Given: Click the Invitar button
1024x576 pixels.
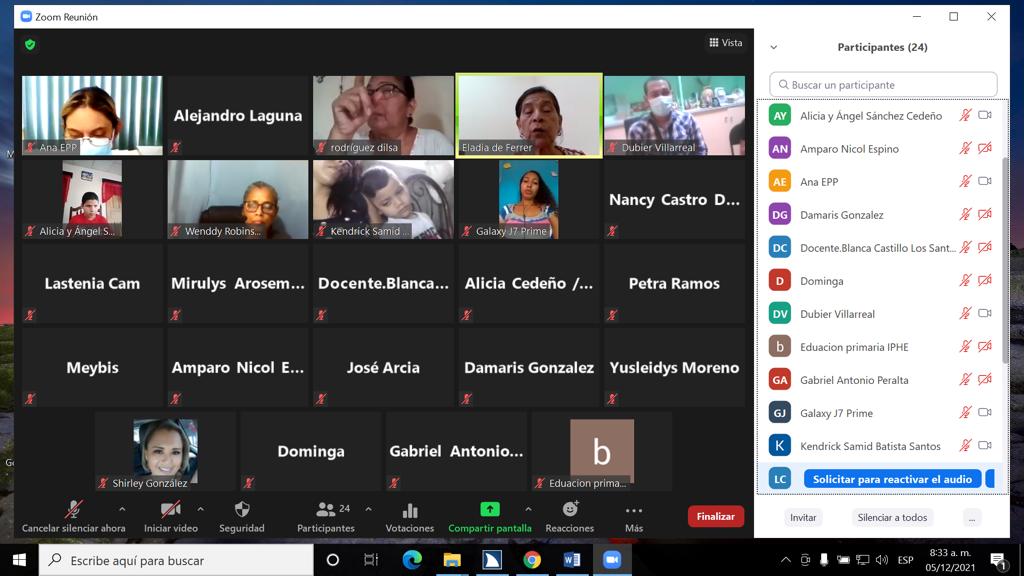Looking at the screenshot, I should pos(803,517).
